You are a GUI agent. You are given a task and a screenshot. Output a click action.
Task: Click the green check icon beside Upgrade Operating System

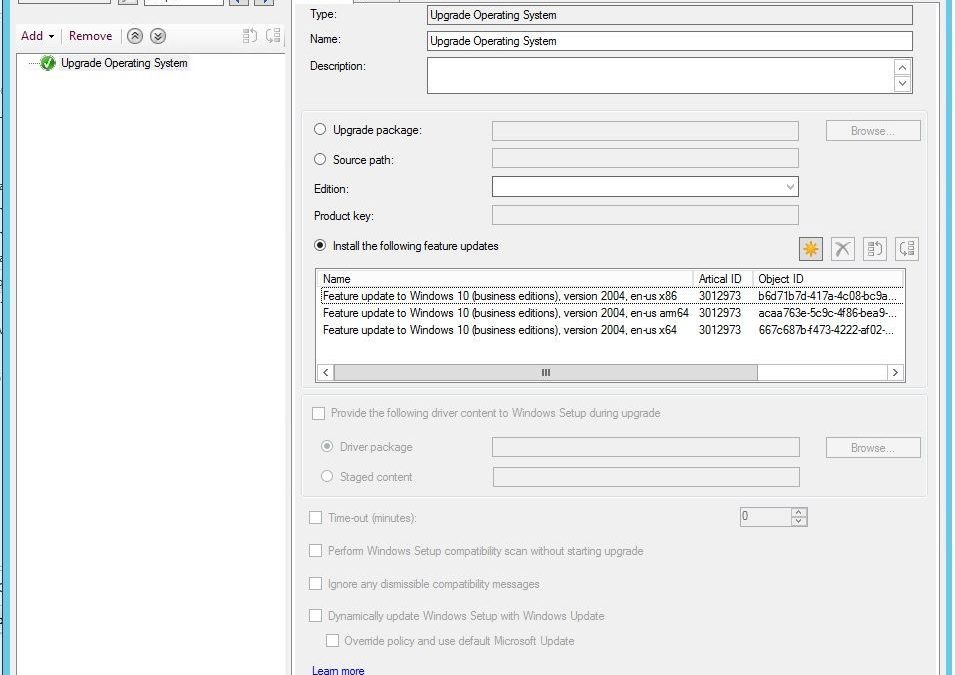(48, 63)
